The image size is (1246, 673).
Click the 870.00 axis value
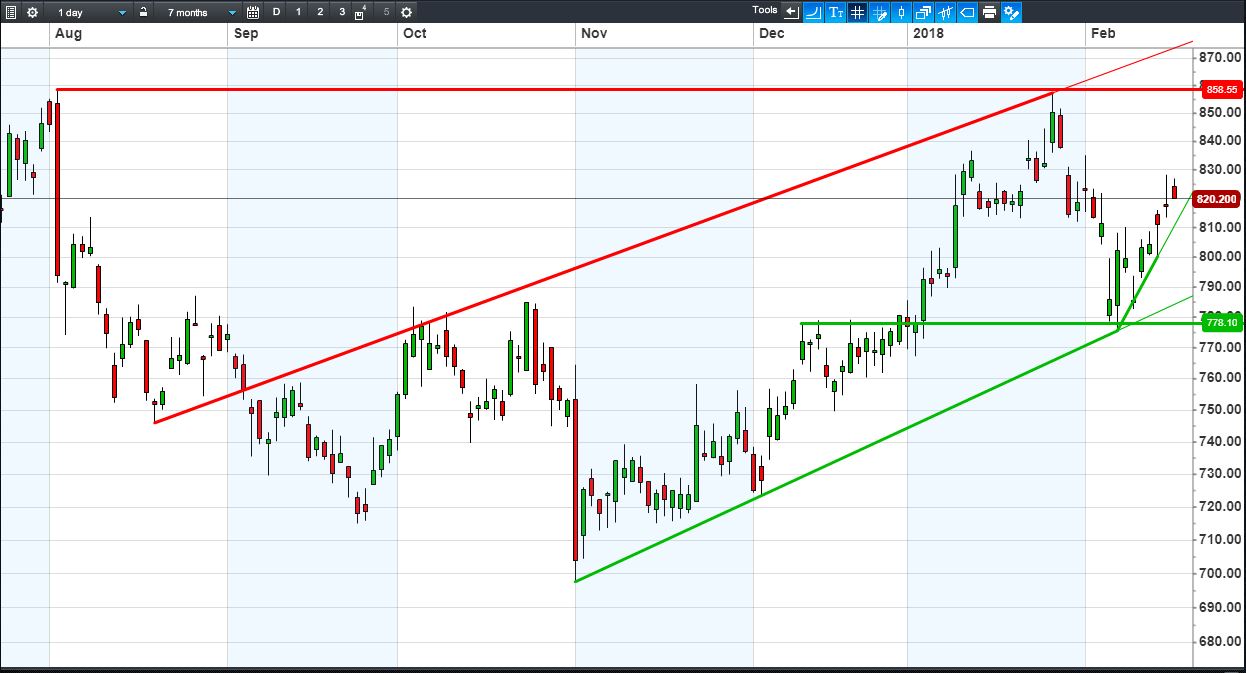[1220, 57]
